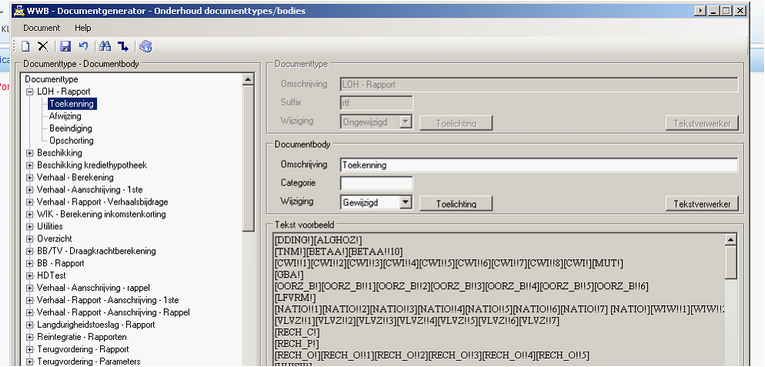Screen dimensions: 765x367
Task: Expand the WIK - Berekening inkomstenkorting node
Action: pyautogui.click(x=30, y=214)
